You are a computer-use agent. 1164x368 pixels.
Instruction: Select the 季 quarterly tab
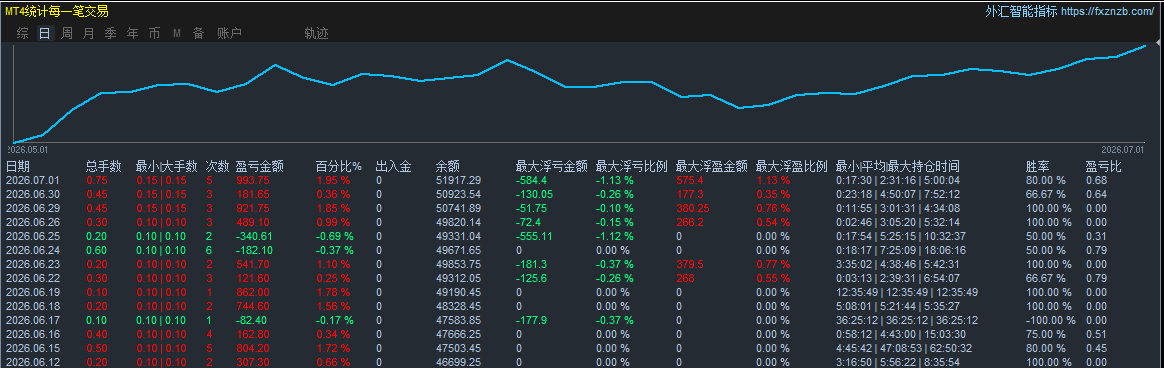pyautogui.click(x=111, y=33)
